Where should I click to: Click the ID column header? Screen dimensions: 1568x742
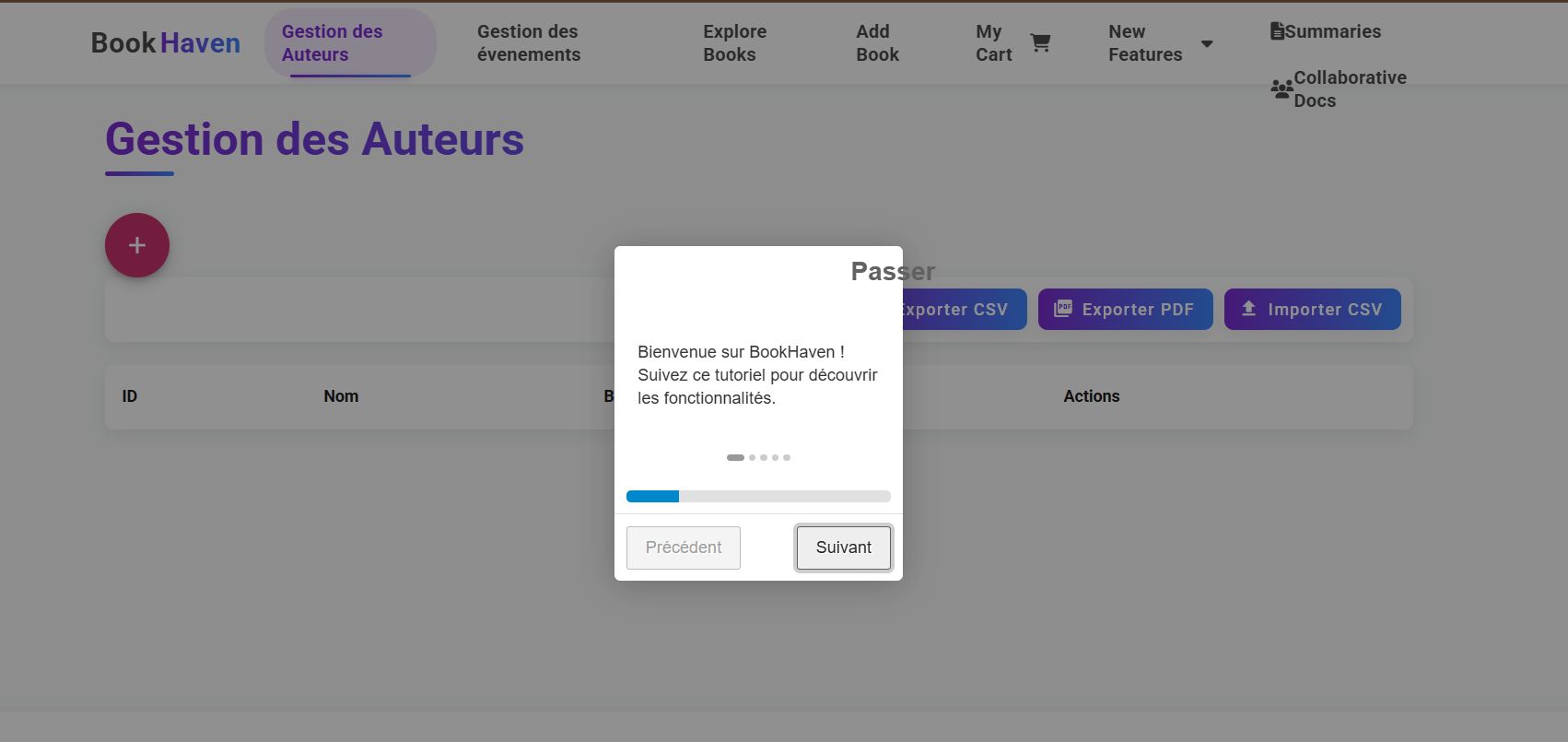[130, 396]
